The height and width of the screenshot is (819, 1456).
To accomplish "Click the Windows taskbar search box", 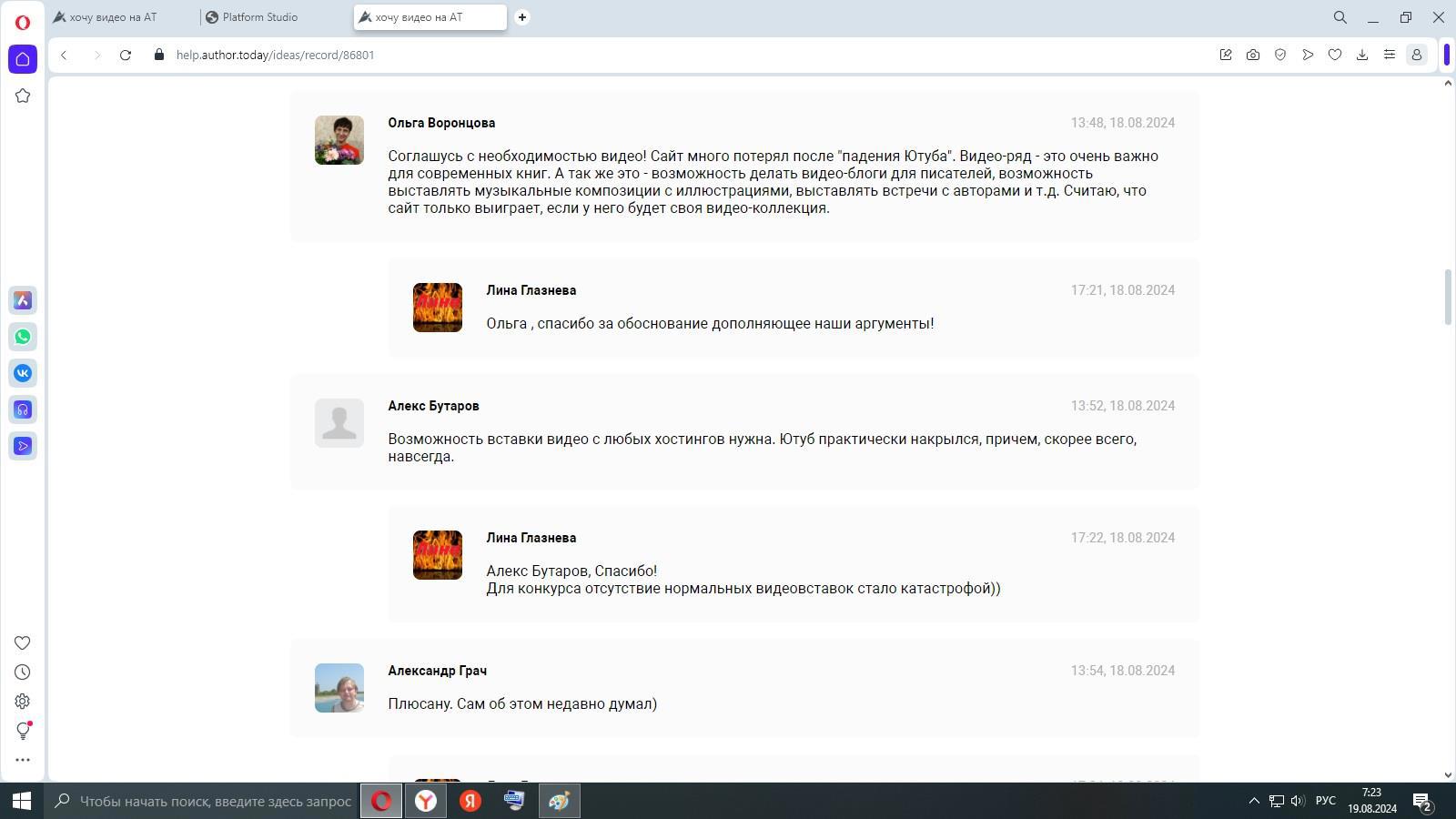I will 202,801.
